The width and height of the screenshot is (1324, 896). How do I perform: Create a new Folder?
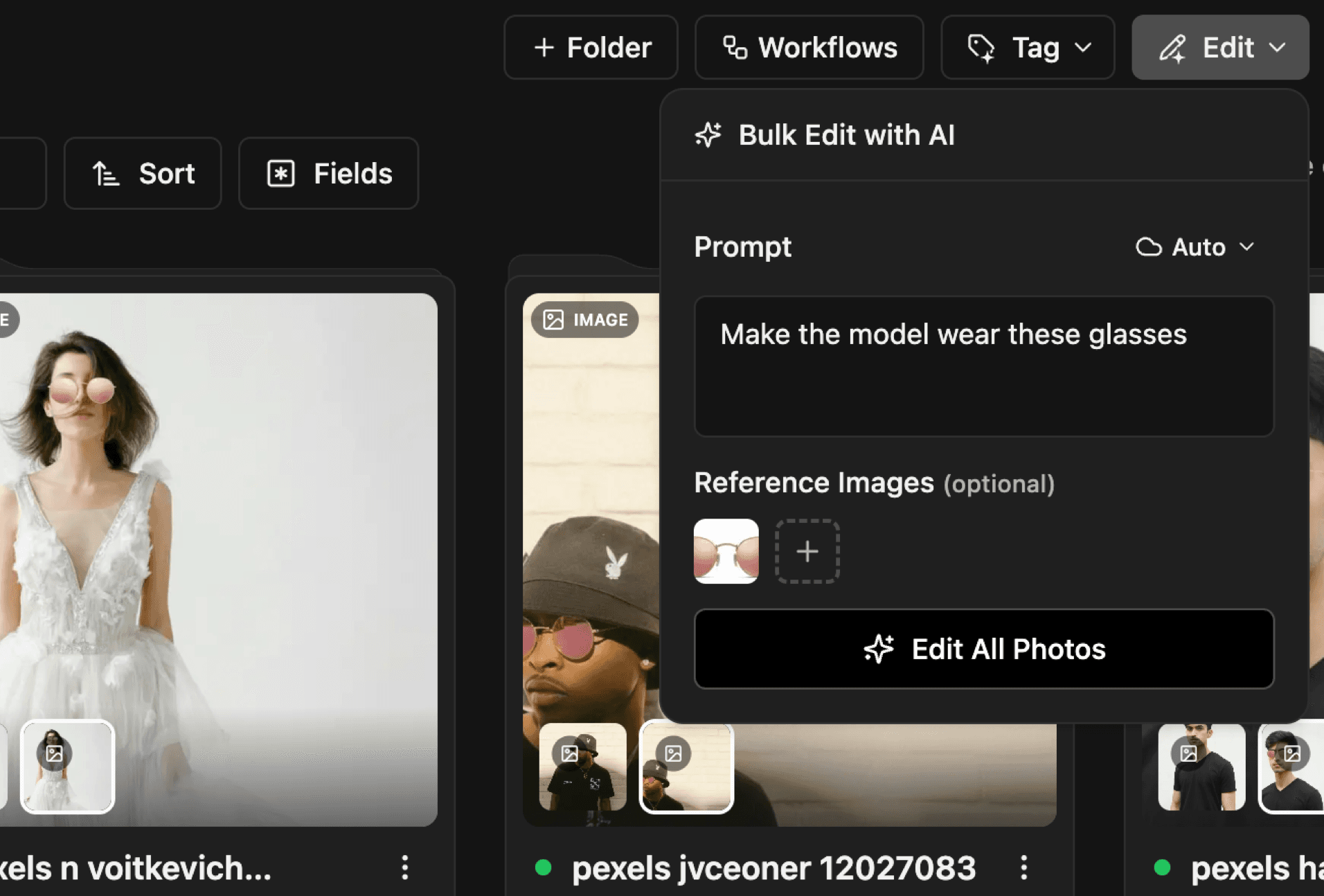click(591, 47)
